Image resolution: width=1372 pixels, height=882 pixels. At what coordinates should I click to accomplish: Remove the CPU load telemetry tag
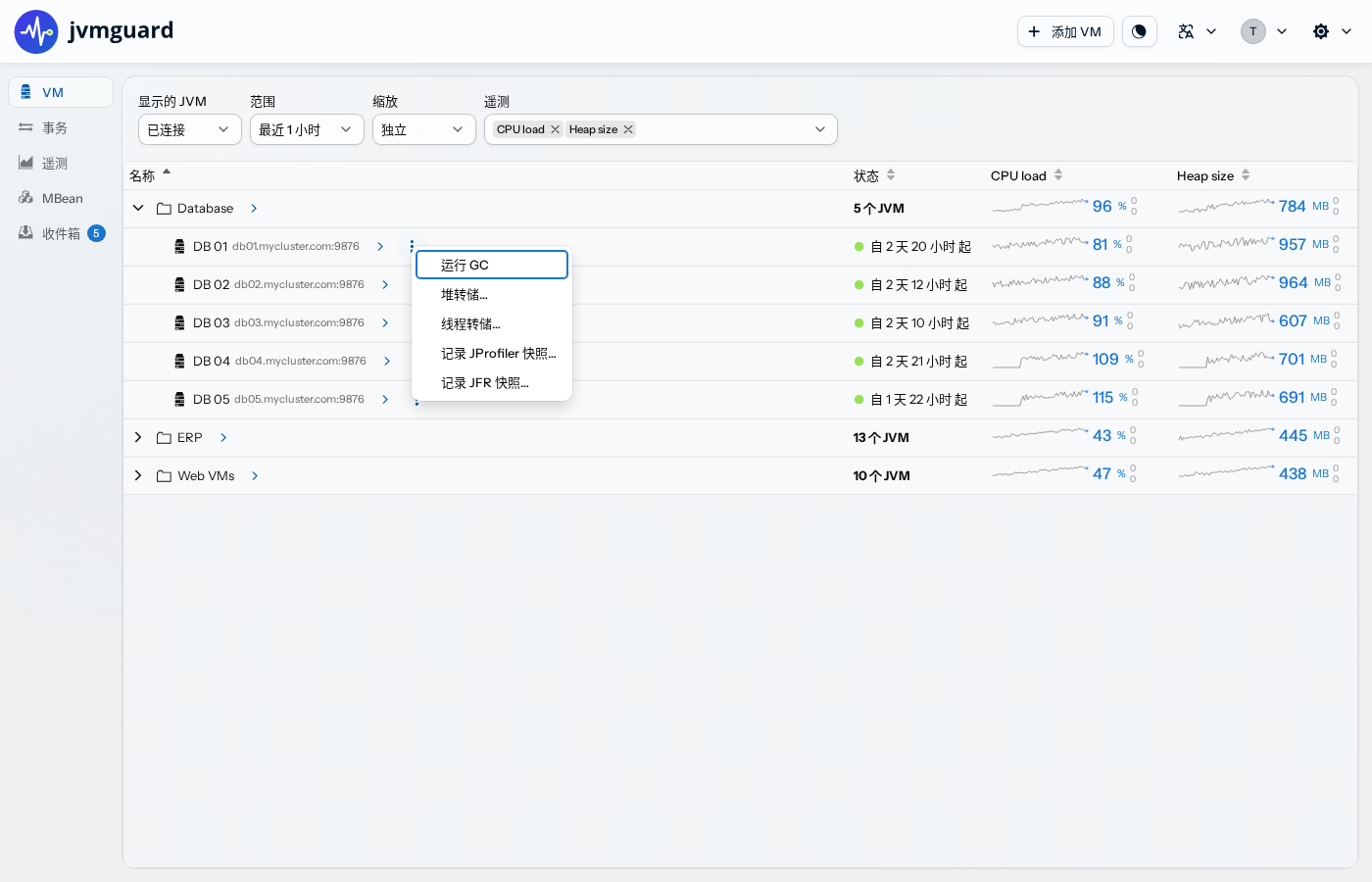click(555, 129)
